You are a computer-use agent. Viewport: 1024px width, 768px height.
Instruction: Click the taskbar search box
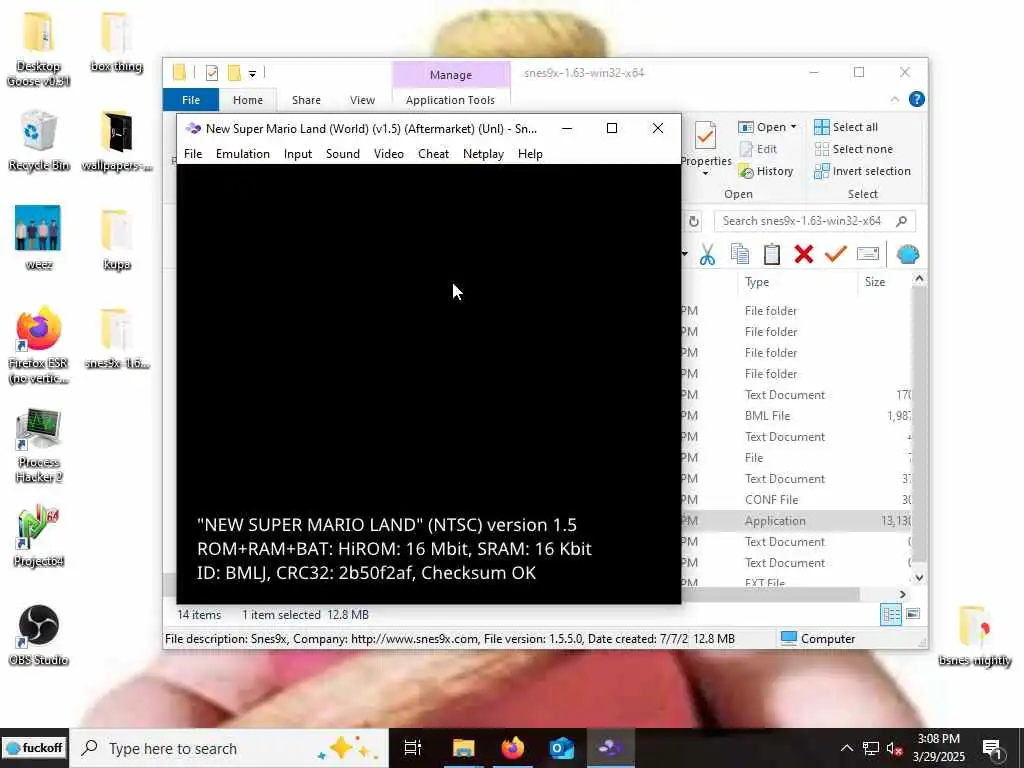coord(229,748)
